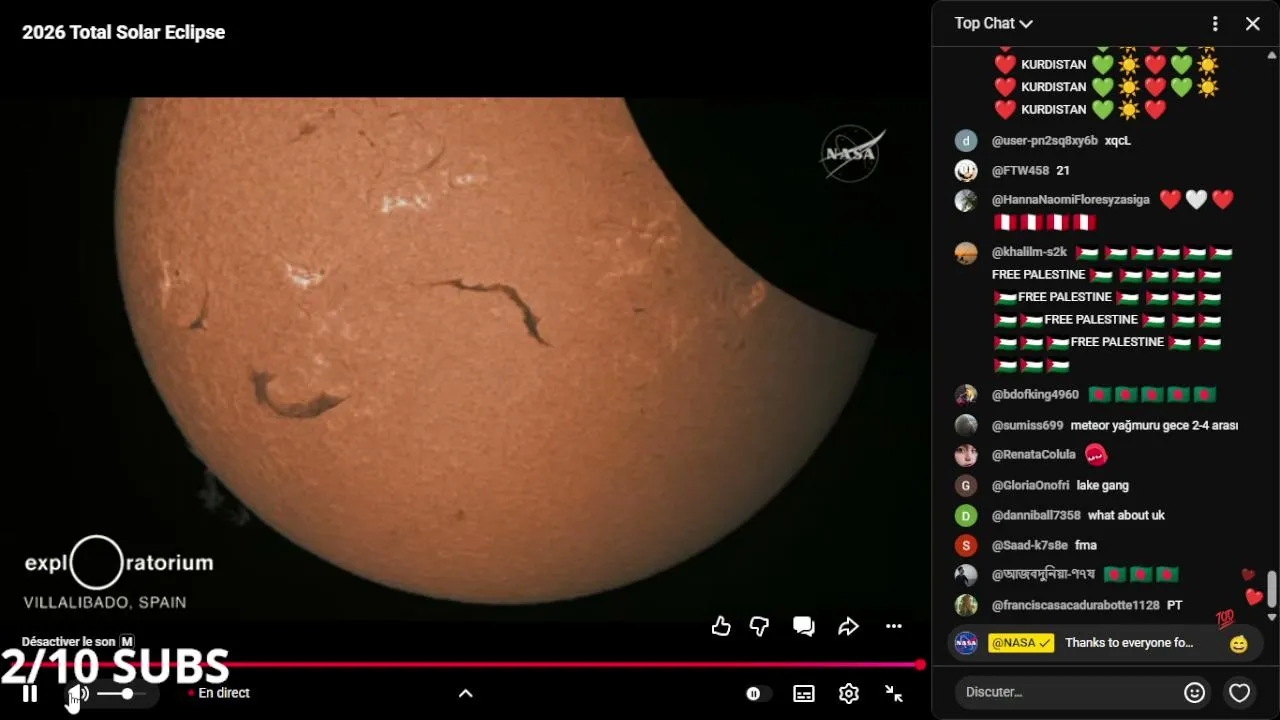Open chat options three-dot menu
1280x720 pixels.
click(1215, 23)
